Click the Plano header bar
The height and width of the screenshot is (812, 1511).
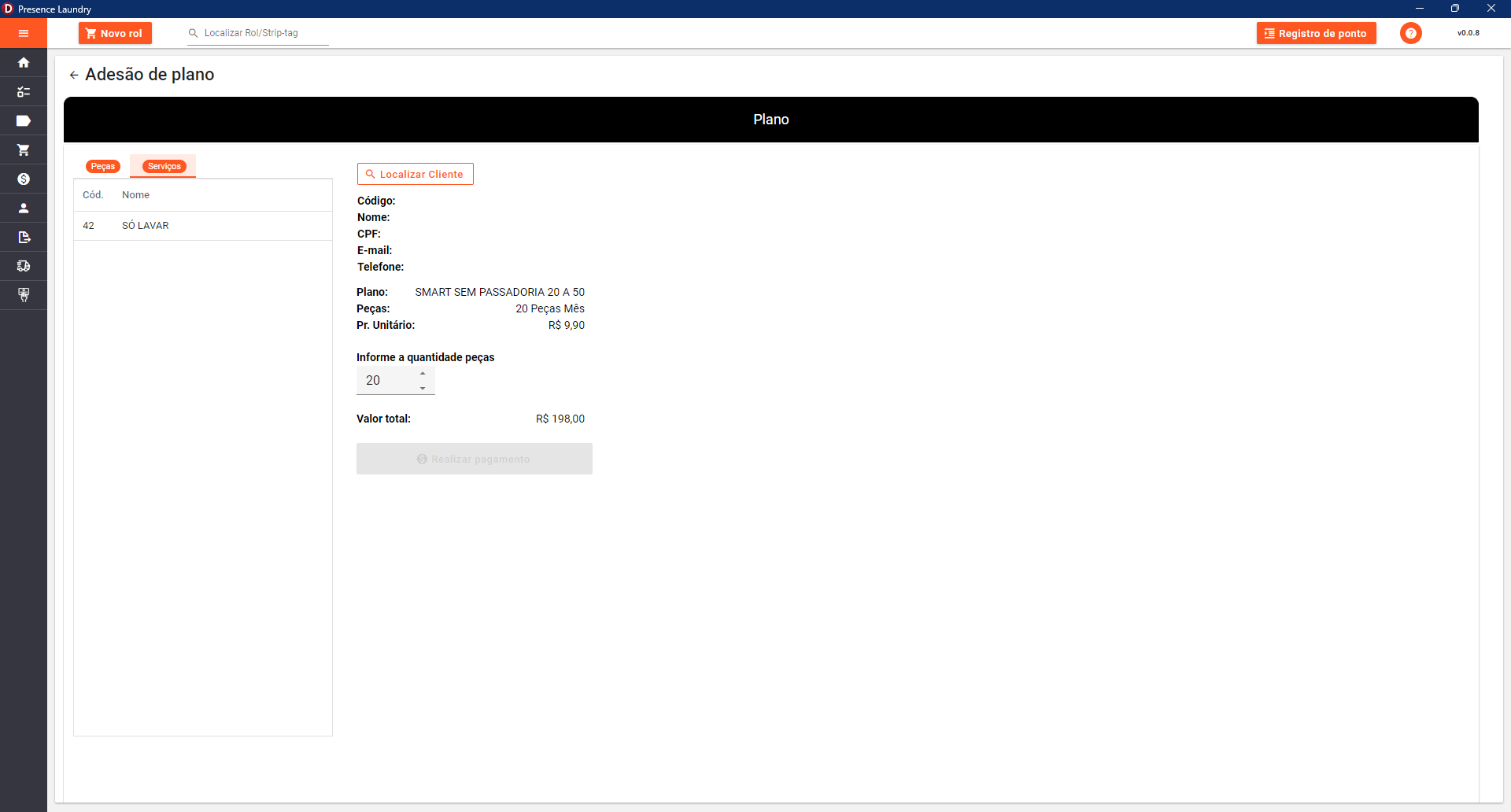tap(771, 120)
